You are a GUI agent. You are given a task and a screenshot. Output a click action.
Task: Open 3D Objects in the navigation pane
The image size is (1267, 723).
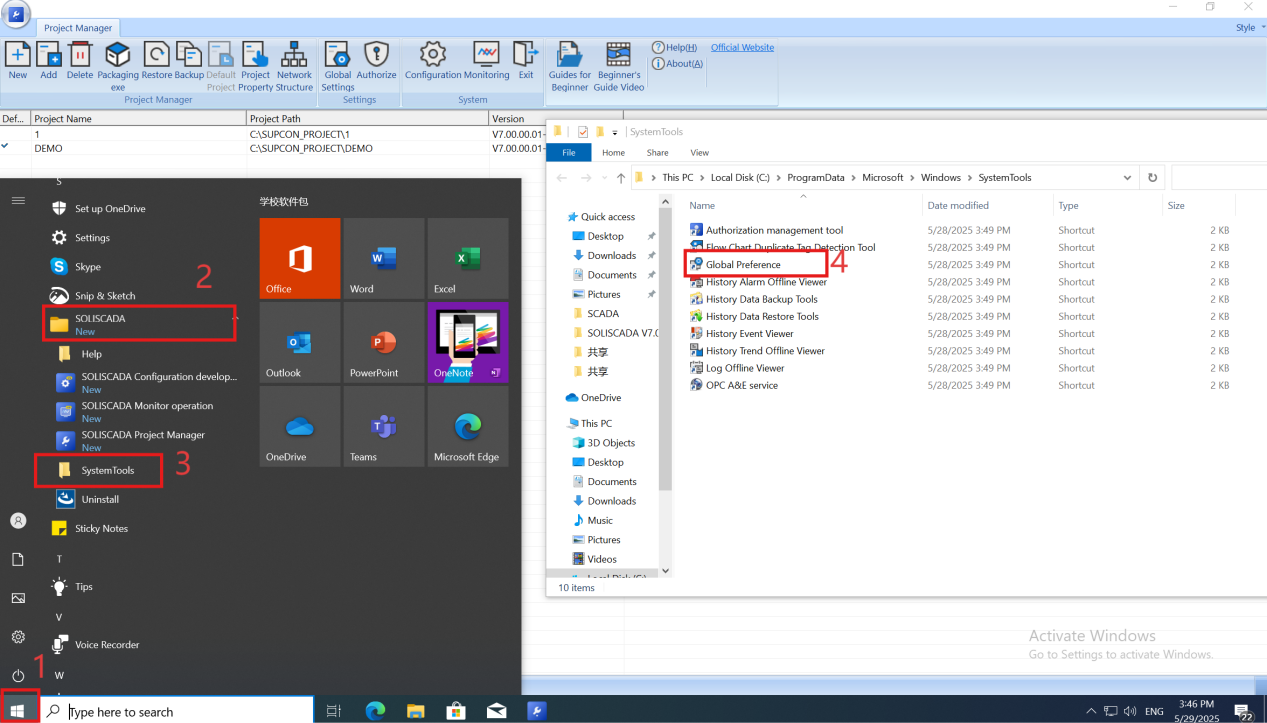click(x=602, y=443)
